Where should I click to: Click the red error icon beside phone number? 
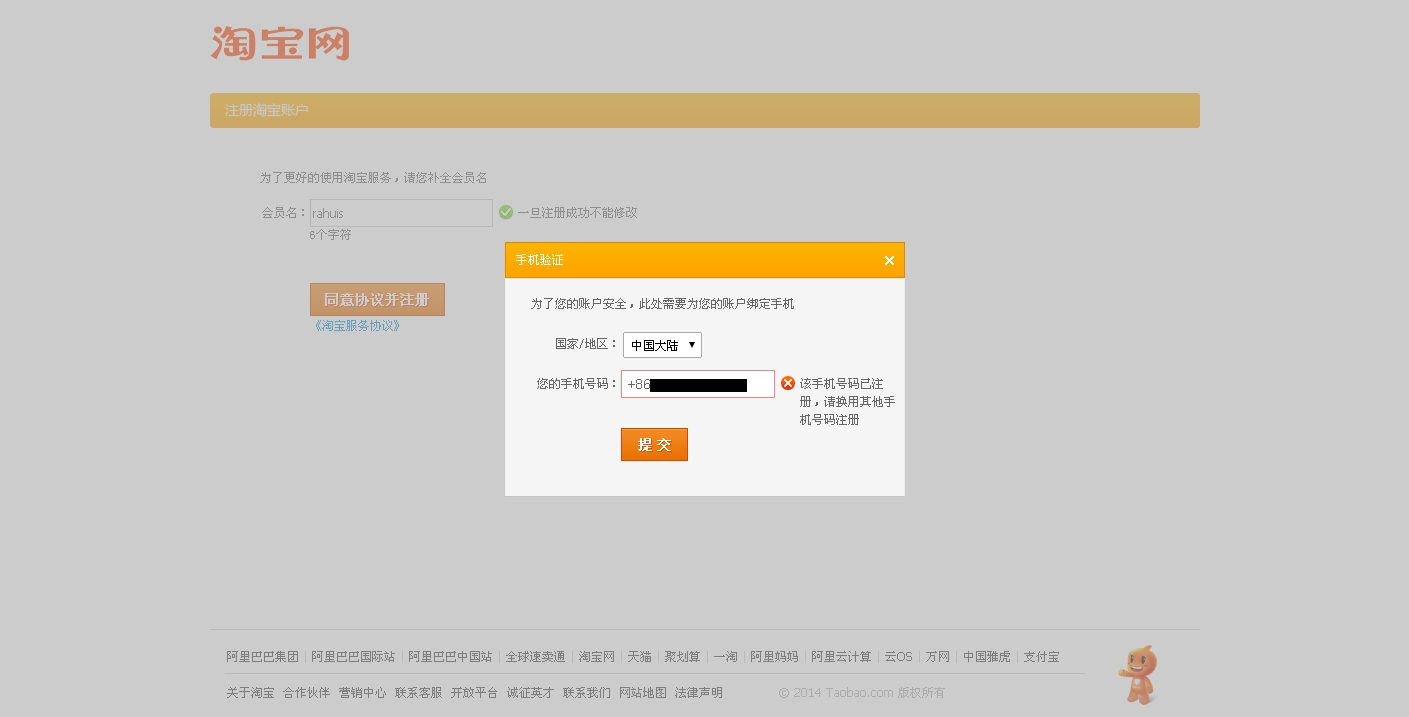click(x=788, y=383)
